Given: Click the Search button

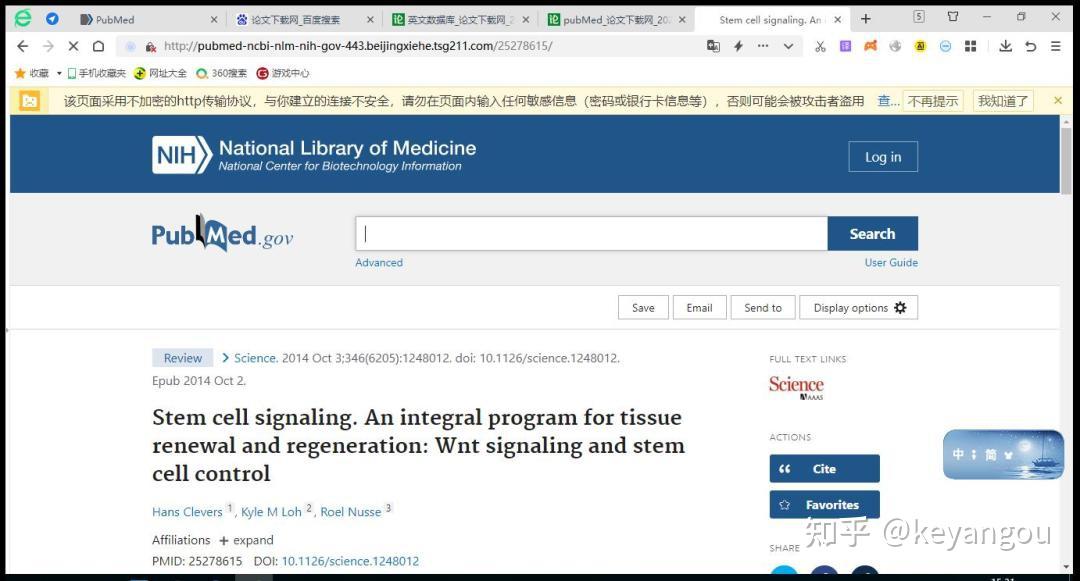Looking at the screenshot, I should tap(872, 233).
